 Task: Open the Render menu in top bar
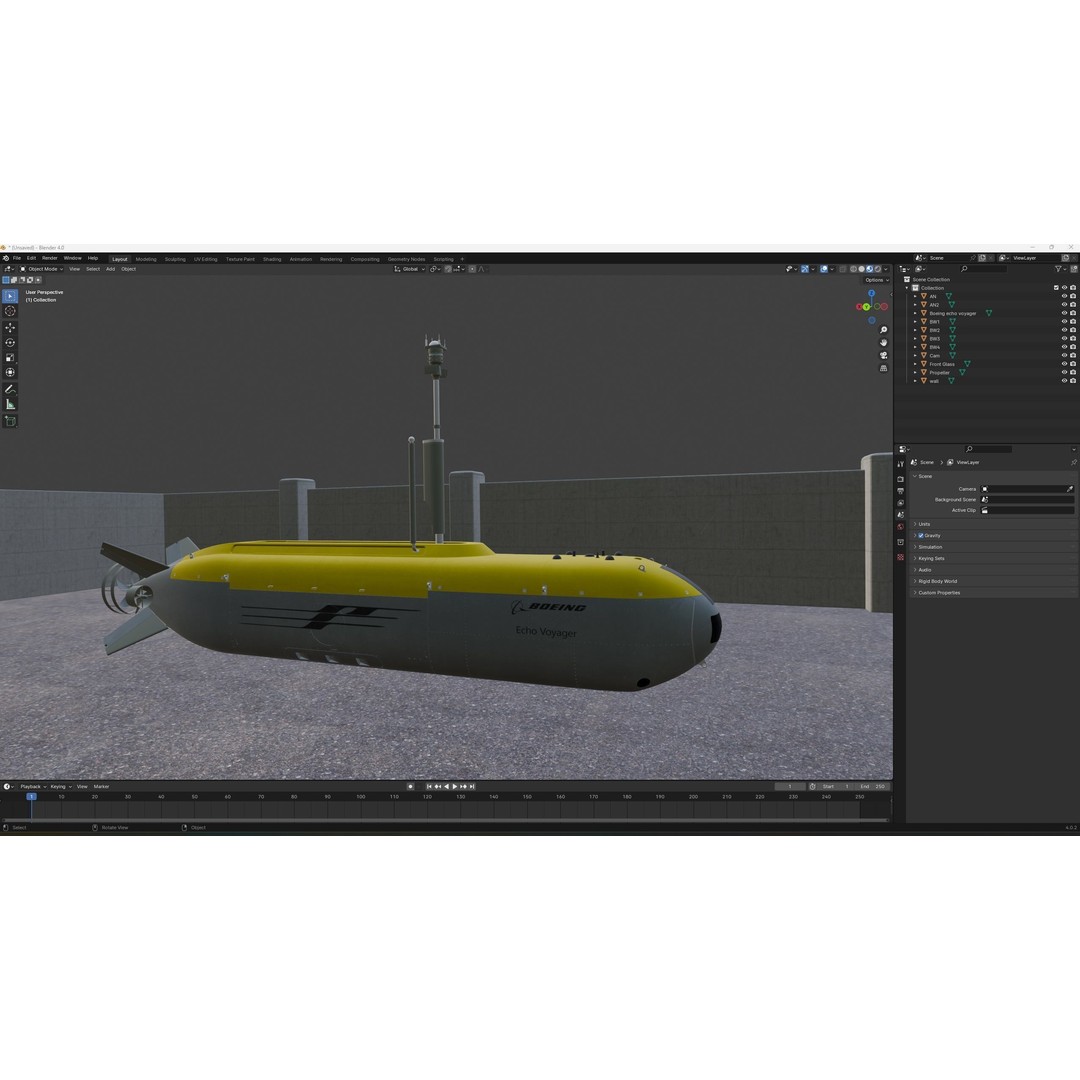(50, 258)
